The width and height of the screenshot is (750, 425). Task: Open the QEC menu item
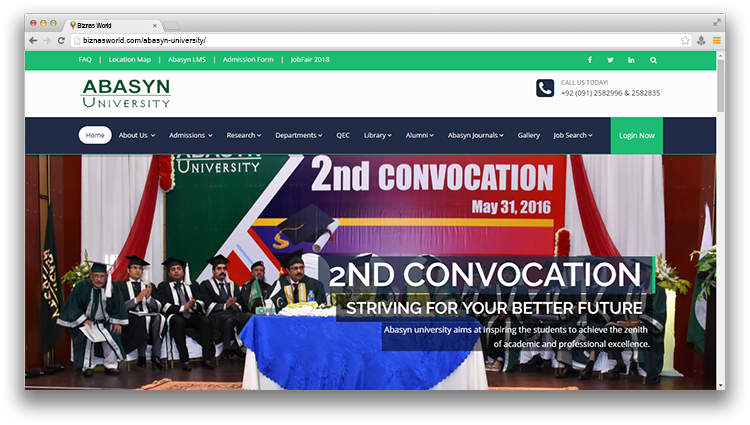tap(343, 135)
